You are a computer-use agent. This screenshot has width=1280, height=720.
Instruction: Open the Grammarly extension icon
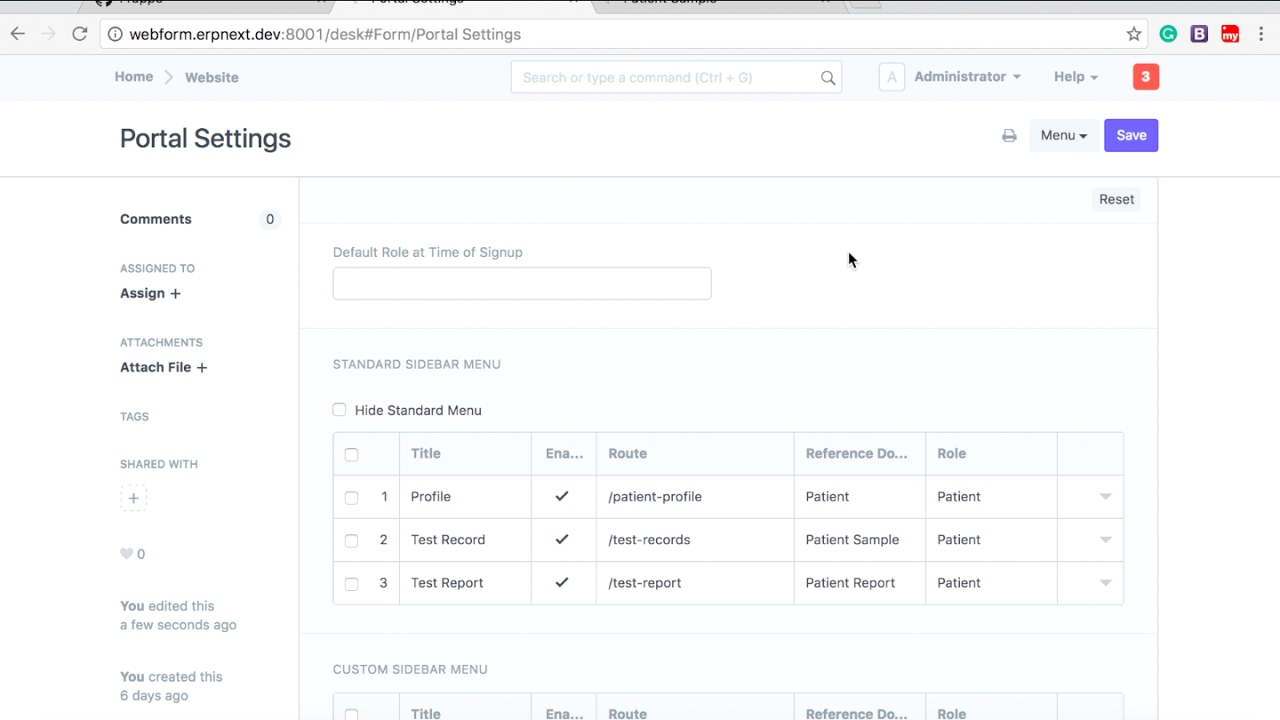[x=1168, y=34]
